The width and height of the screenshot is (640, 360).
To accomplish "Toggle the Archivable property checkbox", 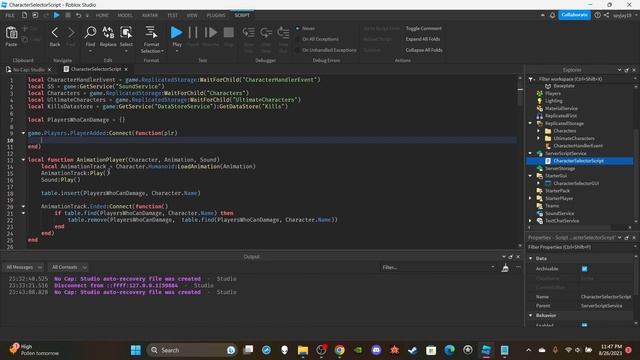I will [x=584, y=269].
